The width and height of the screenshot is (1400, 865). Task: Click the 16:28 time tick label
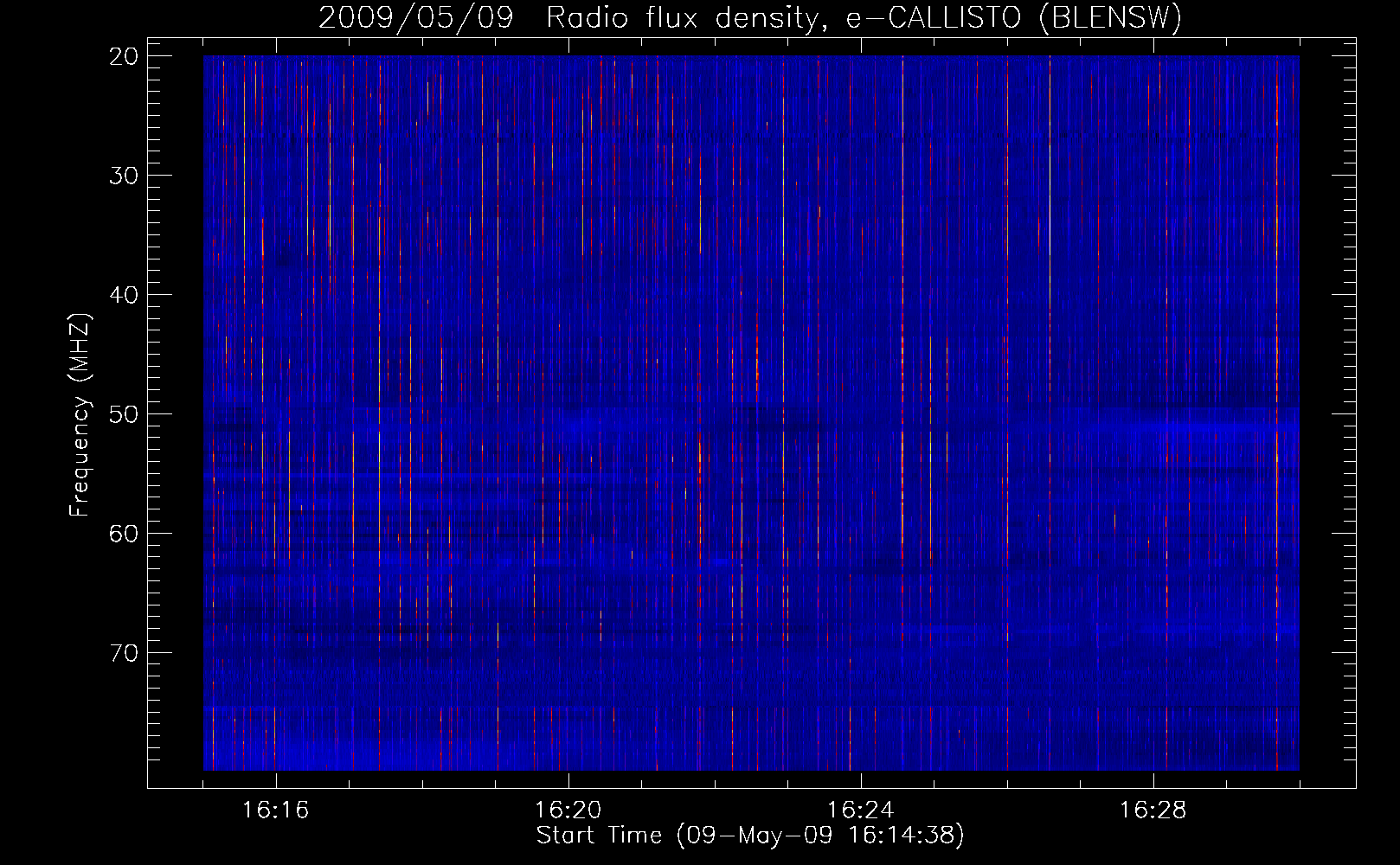(x=1153, y=810)
